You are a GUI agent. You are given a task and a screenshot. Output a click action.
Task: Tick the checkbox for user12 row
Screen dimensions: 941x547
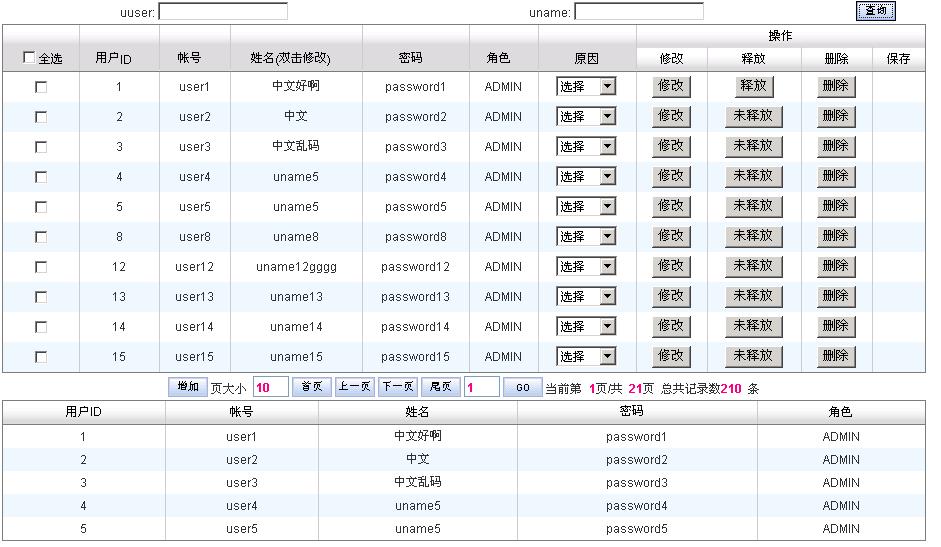pos(41,267)
